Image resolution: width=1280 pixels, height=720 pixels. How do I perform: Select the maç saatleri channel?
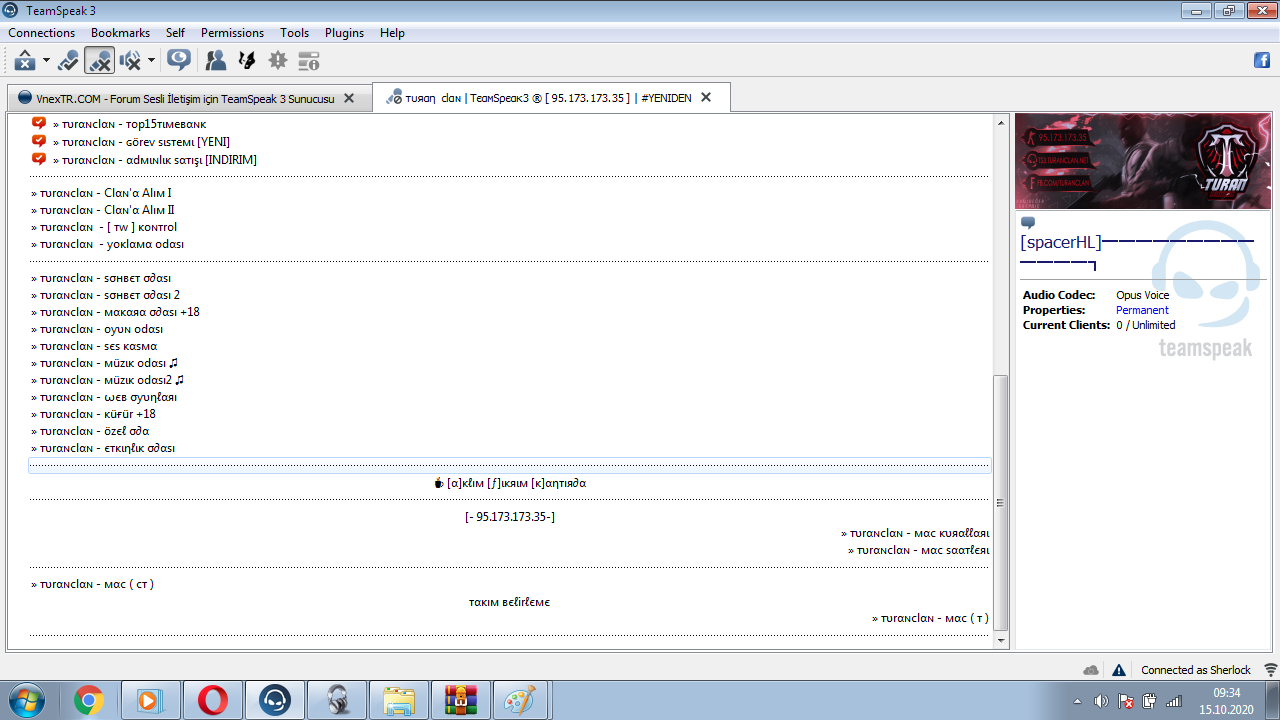tap(919, 550)
